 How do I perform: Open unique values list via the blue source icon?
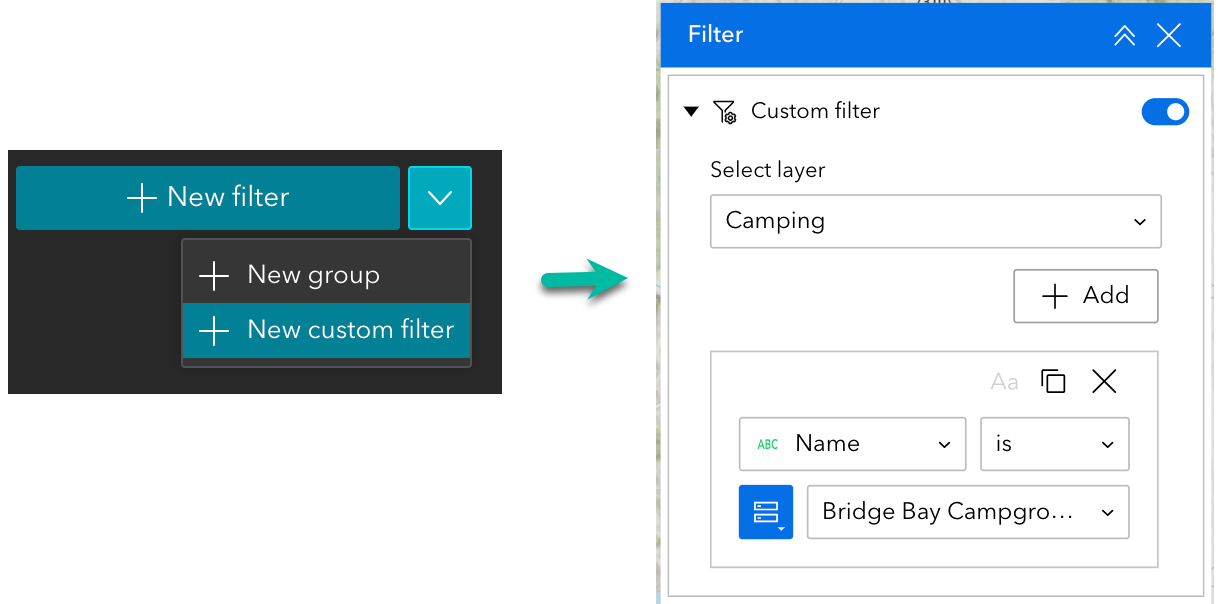(765, 512)
